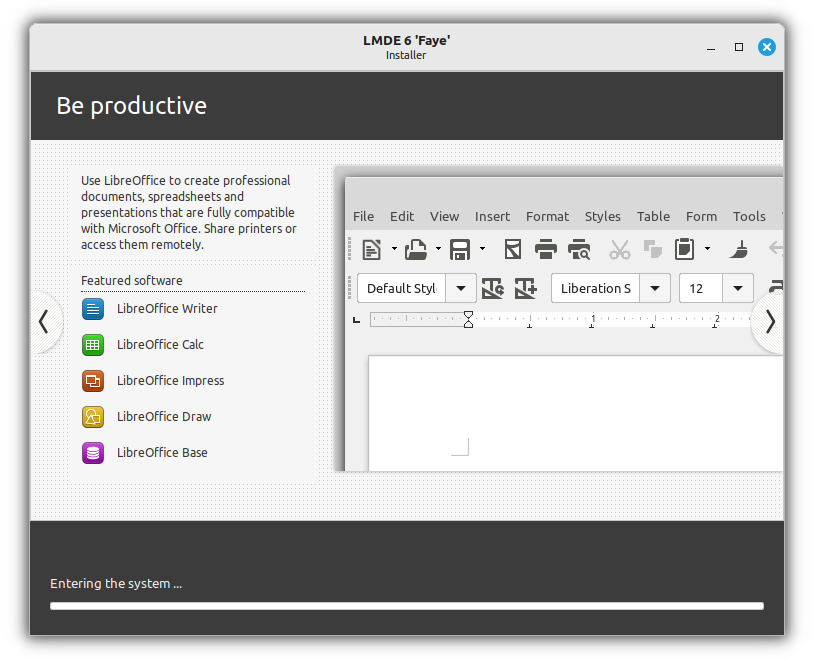Open the Format menu

point(547,216)
